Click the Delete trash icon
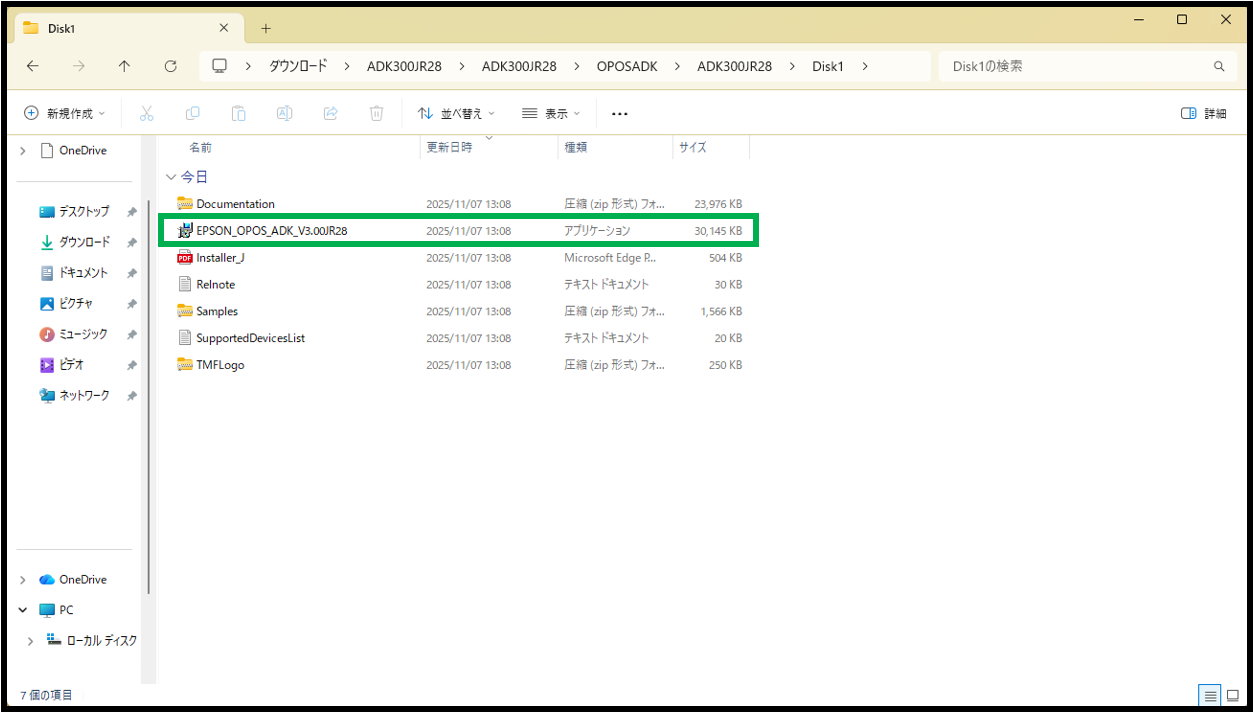Screen dimensions: 1253x712 (x=376, y=114)
